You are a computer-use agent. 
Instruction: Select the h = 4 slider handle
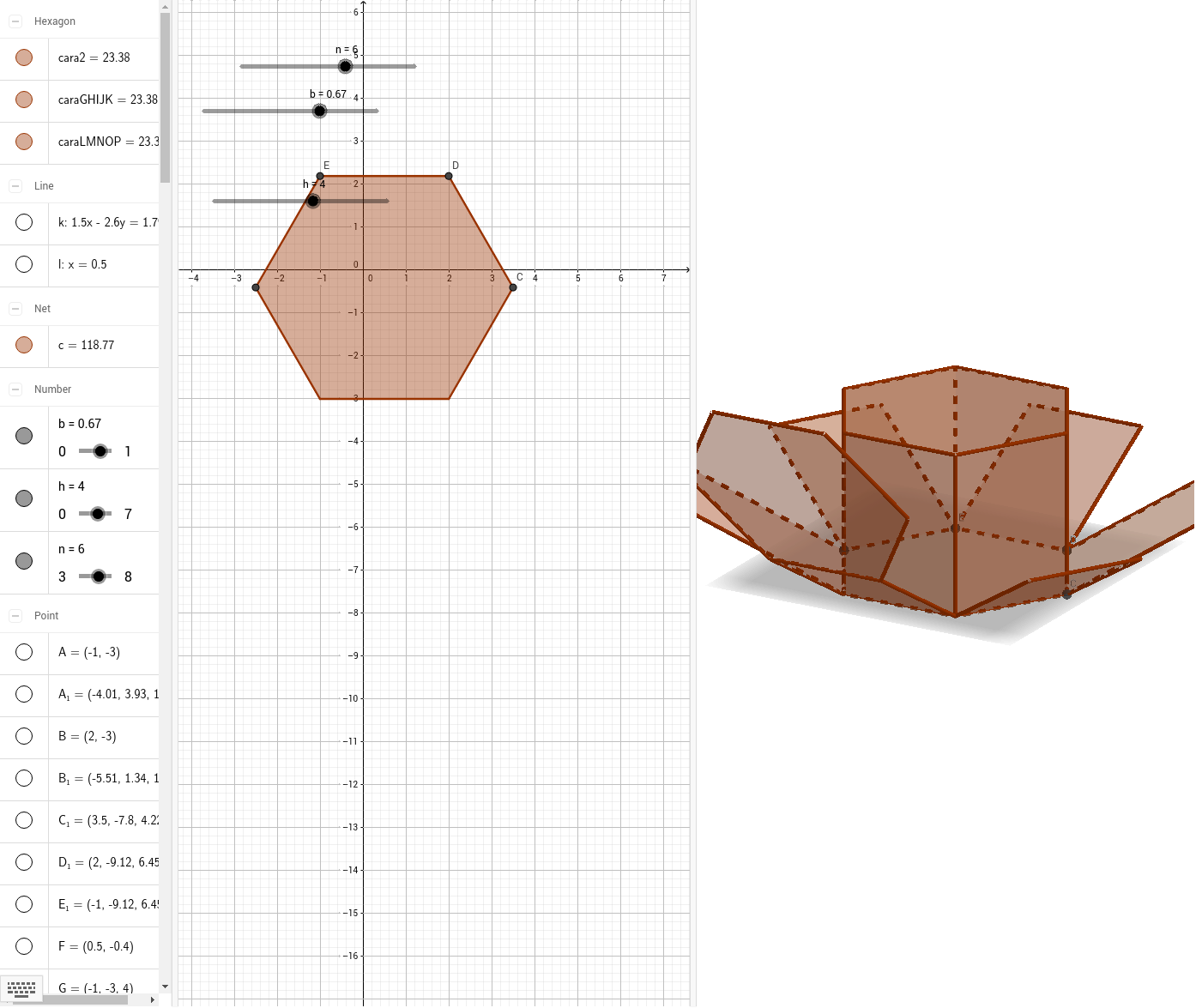tap(313, 200)
